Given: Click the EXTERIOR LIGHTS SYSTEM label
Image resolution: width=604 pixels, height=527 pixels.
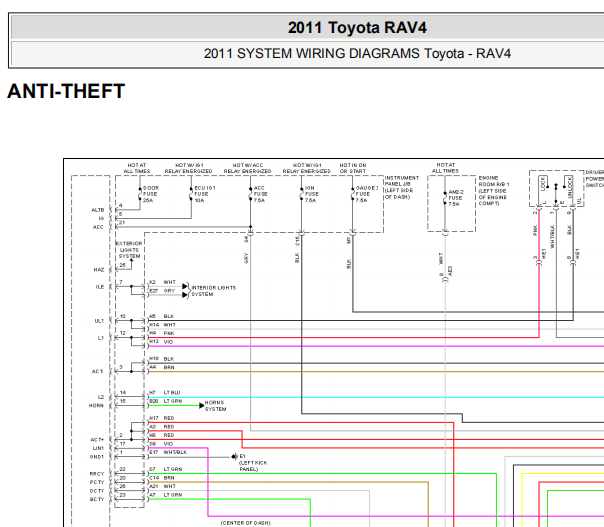Looking at the screenshot, I should pos(129,250).
